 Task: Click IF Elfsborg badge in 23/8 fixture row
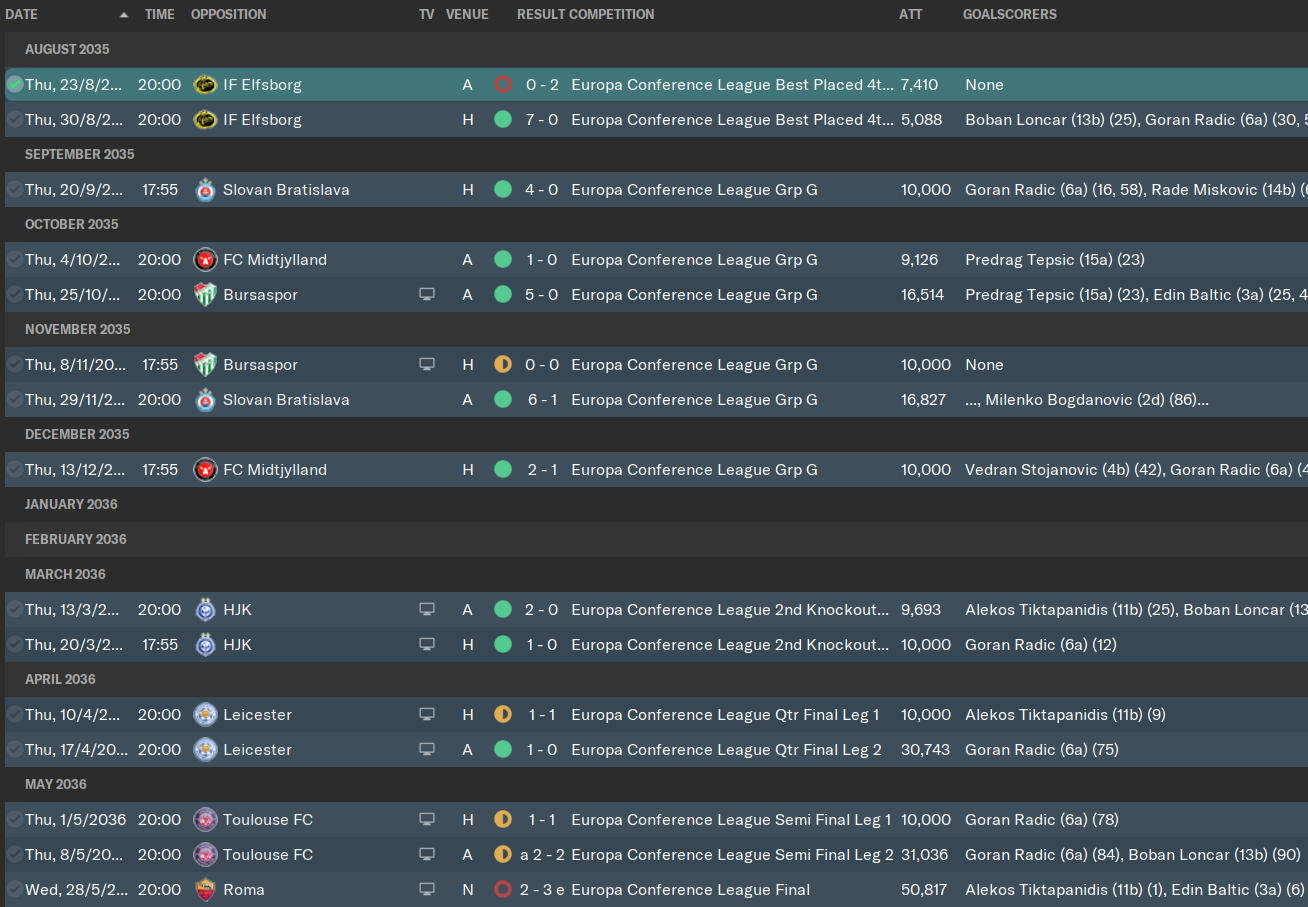tap(205, 85)
